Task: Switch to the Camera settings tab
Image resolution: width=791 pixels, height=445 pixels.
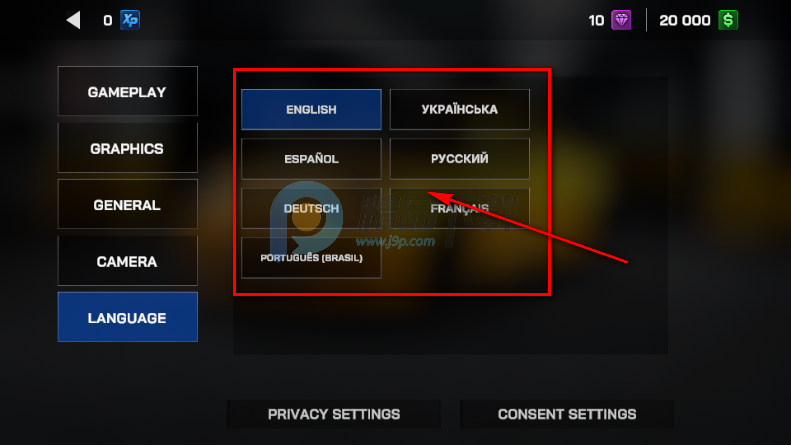Action: coord(128,261)
